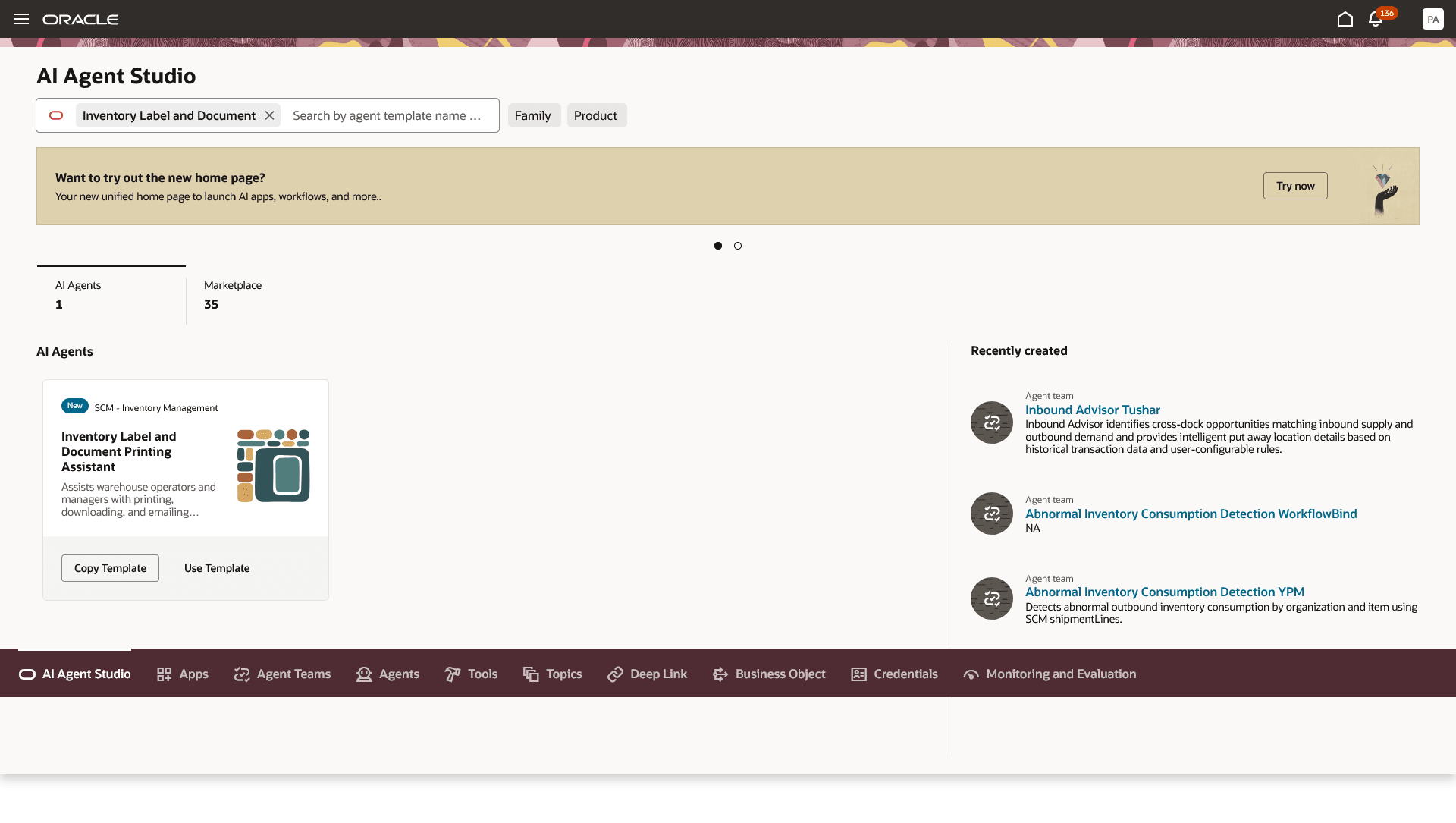Viewport: 1456px width, 823px height.
Task: Open Inbound Advisor Tushar link
Action: 1093,410
